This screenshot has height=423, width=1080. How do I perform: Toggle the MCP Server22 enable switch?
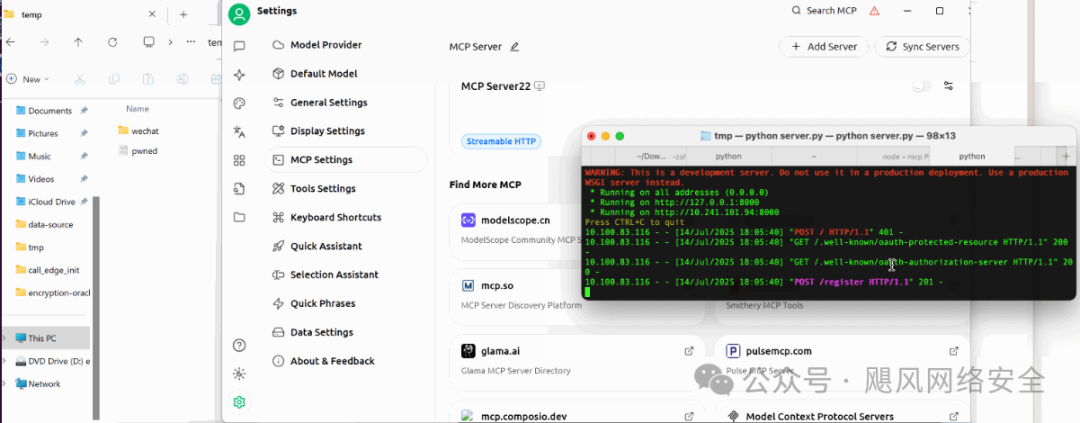921,87
